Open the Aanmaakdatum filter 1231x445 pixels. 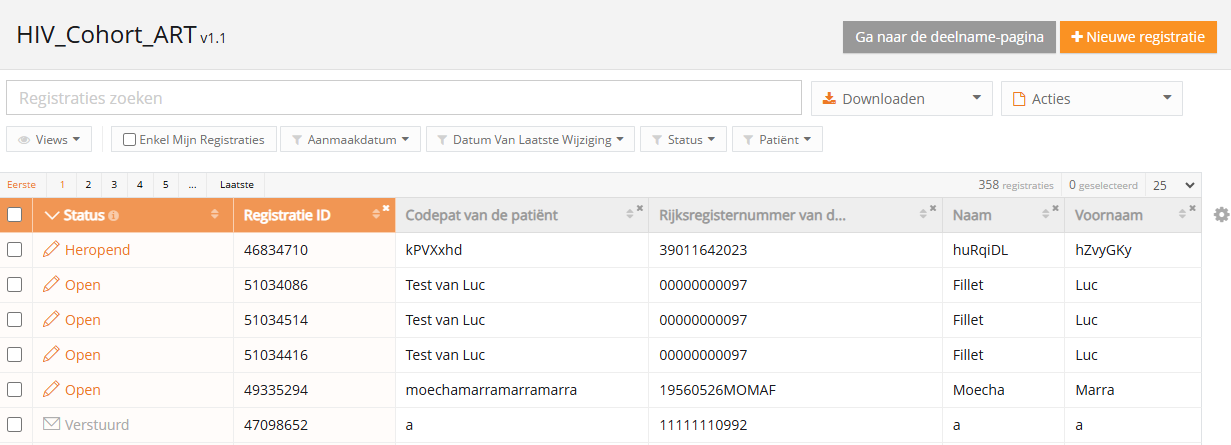(349, 140)
